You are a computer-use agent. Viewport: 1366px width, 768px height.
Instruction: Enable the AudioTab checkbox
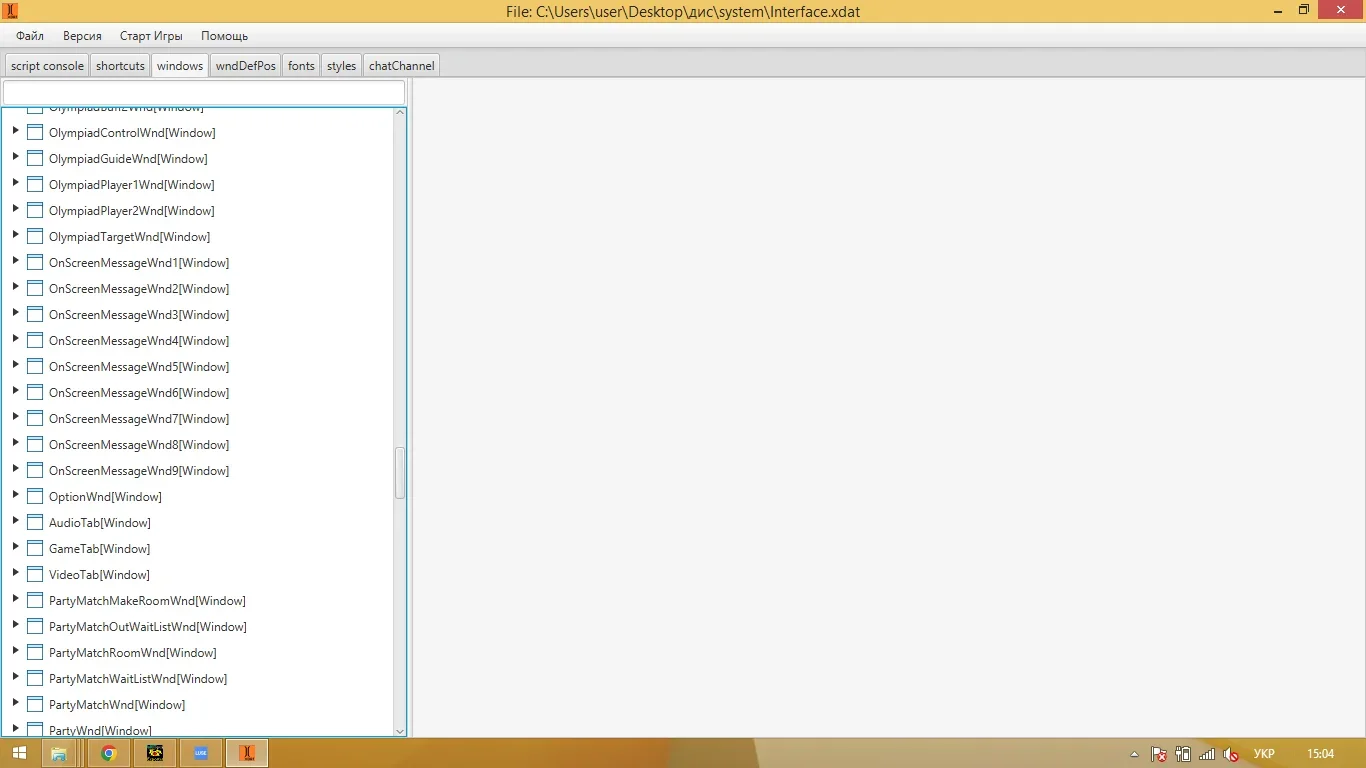tap(35, 521)
